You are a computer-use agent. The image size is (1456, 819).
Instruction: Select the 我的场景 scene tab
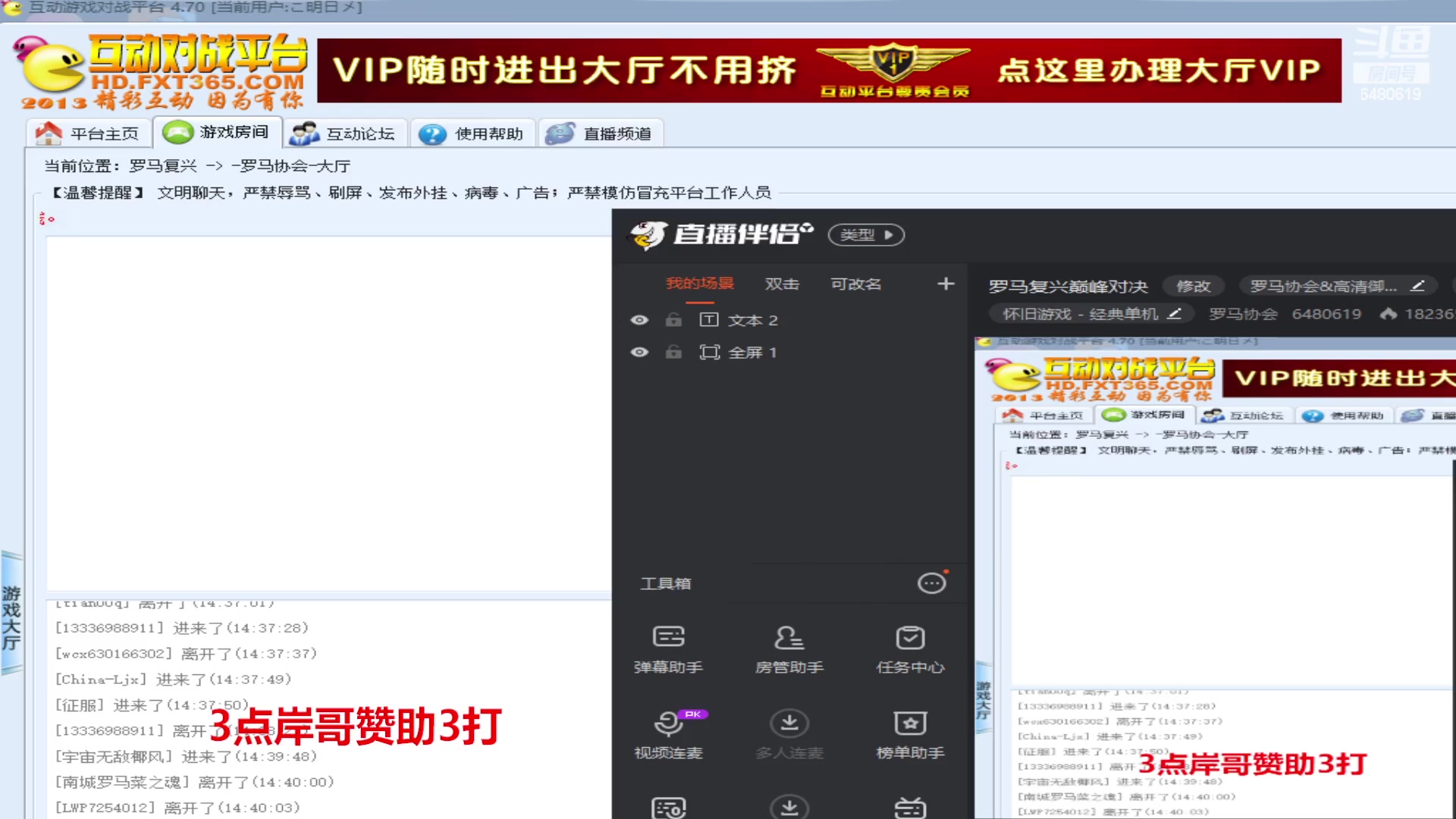click(x=699, y=284)
